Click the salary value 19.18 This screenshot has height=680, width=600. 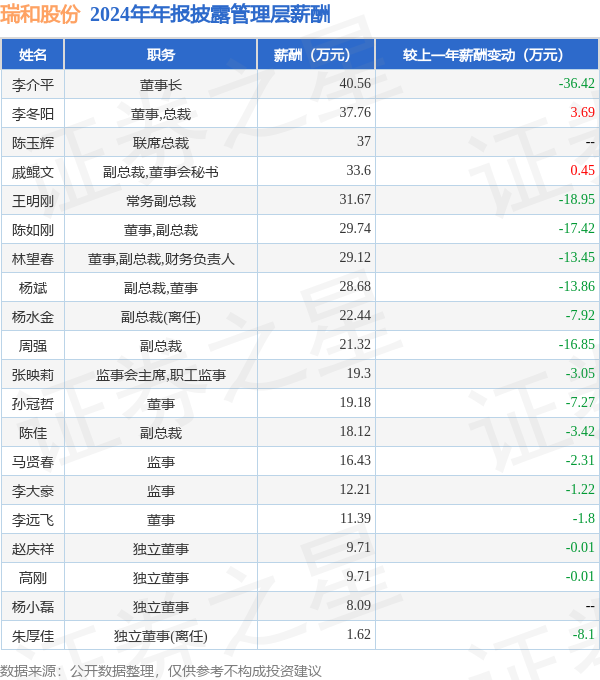pyautogui.click(x=355, y=402)
